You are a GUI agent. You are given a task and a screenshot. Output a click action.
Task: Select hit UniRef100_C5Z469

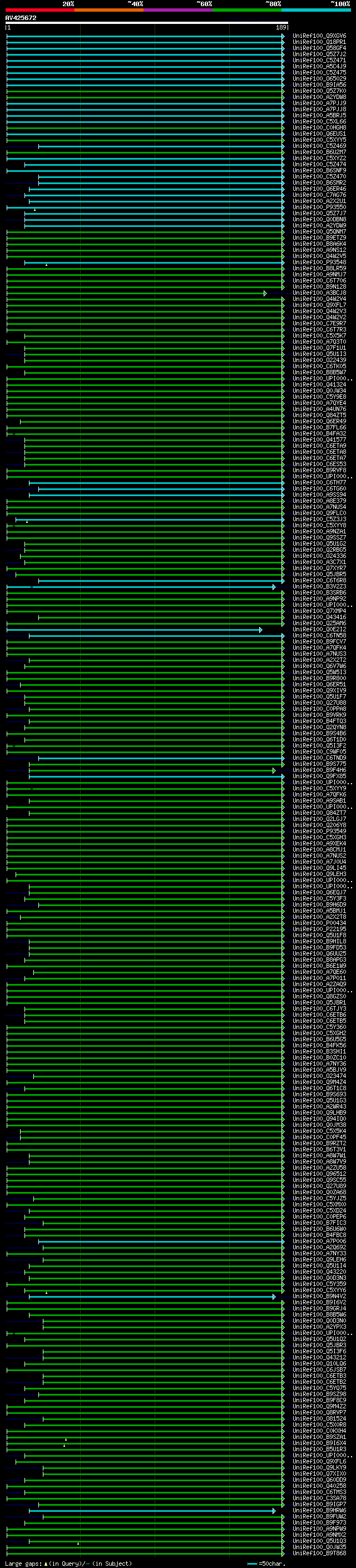(319, 146)
